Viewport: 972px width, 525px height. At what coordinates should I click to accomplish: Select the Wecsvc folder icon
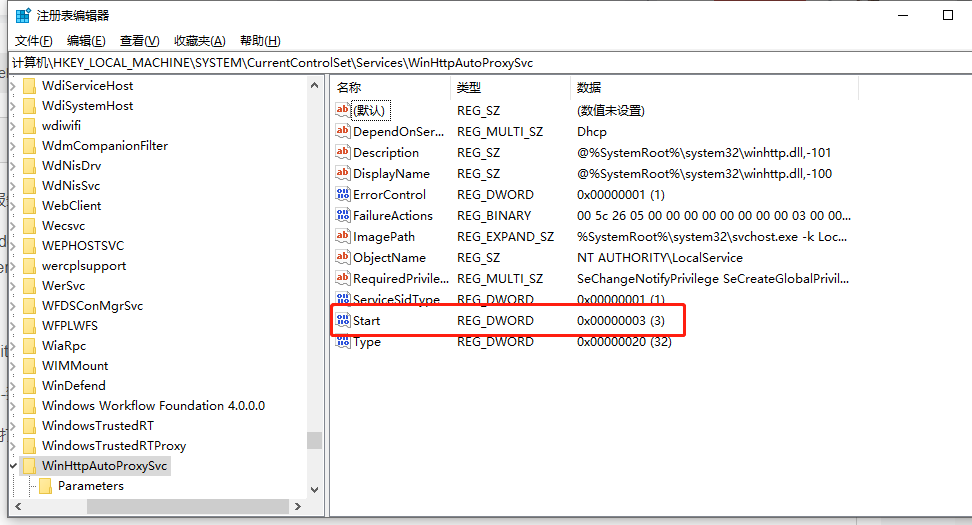pyautogui.click(x=30, y=226)
